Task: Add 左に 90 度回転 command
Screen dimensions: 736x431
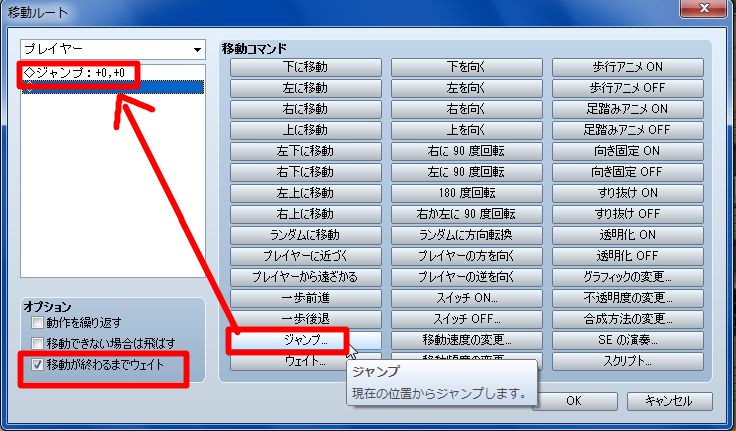Action: [467, 172]
